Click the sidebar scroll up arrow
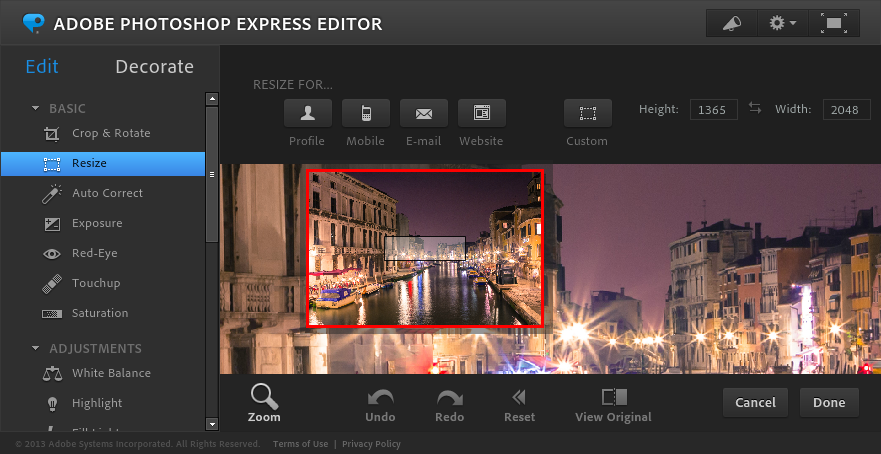The width and height of the screenshot is (881, 454). point(212,99)
